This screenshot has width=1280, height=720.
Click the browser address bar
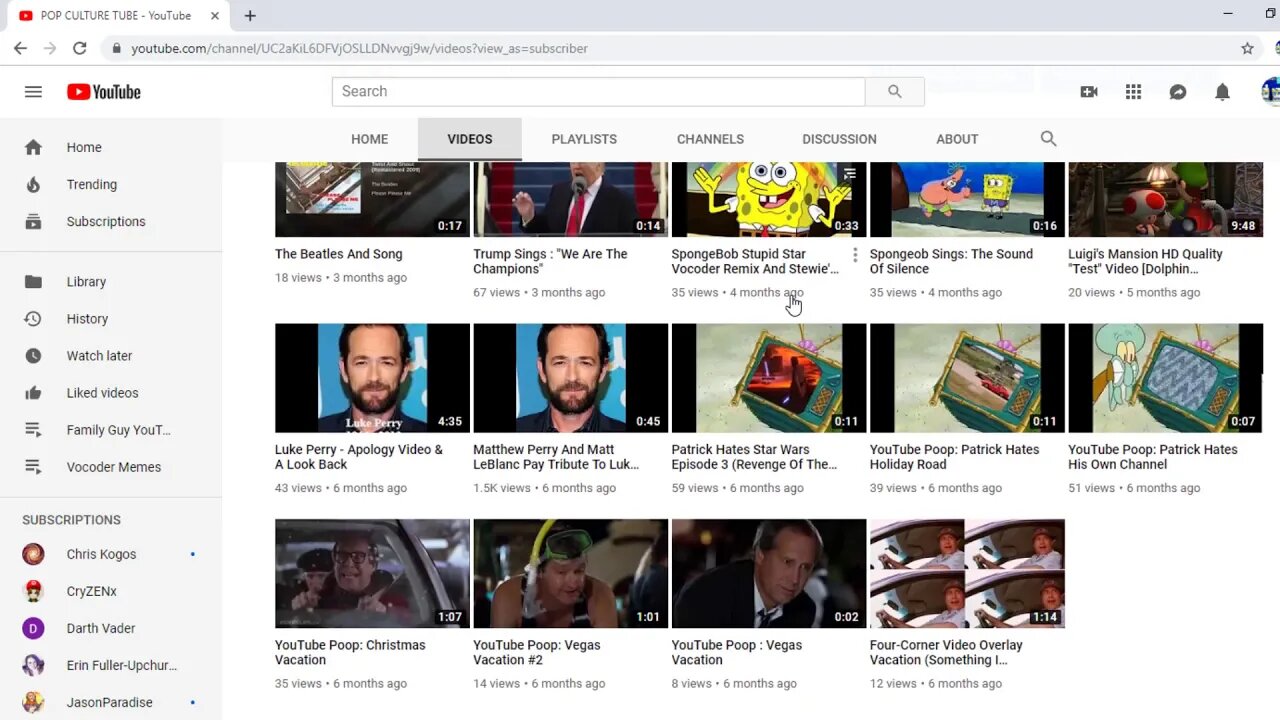click(670, 48)
